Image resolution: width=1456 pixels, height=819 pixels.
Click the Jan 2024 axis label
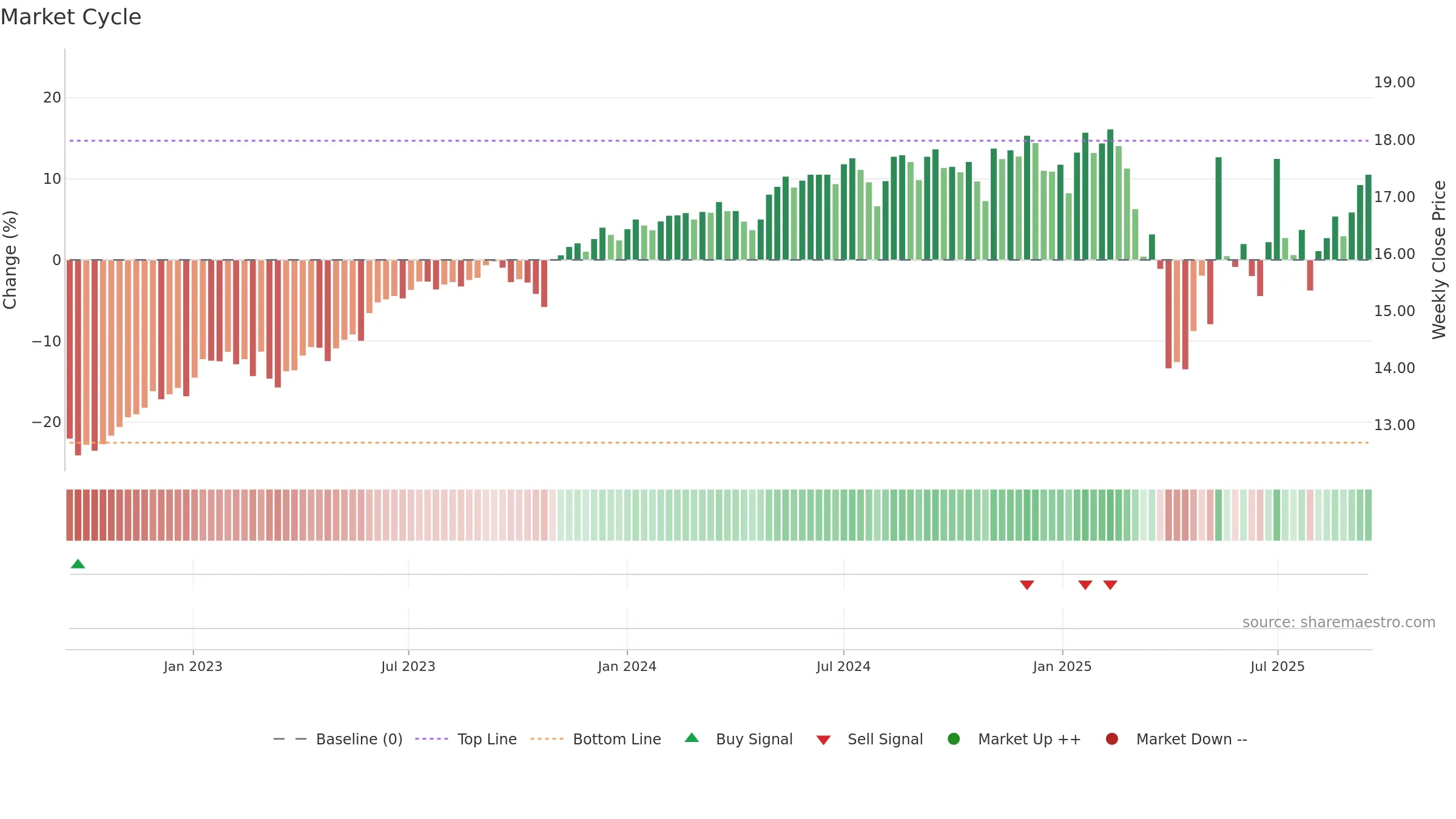click(x=627, y=666)
